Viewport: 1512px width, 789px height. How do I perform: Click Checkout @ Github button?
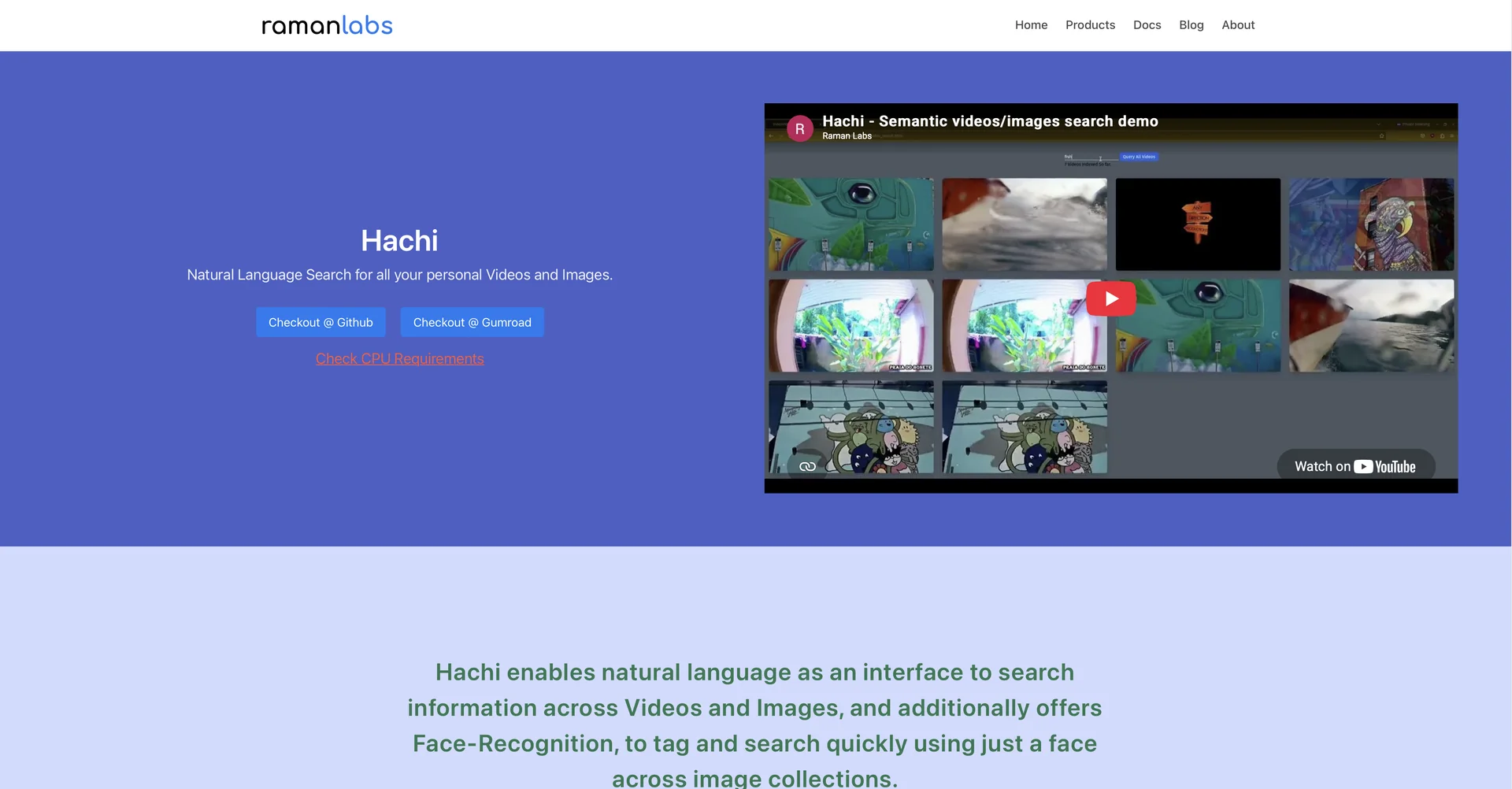(321, 322)
